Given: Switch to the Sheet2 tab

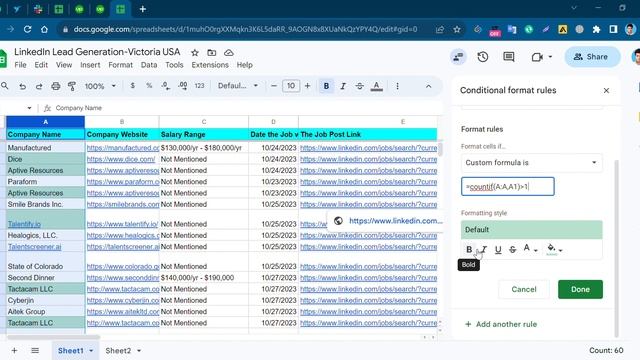Looking at the screenshot, I should coord(118,351).
